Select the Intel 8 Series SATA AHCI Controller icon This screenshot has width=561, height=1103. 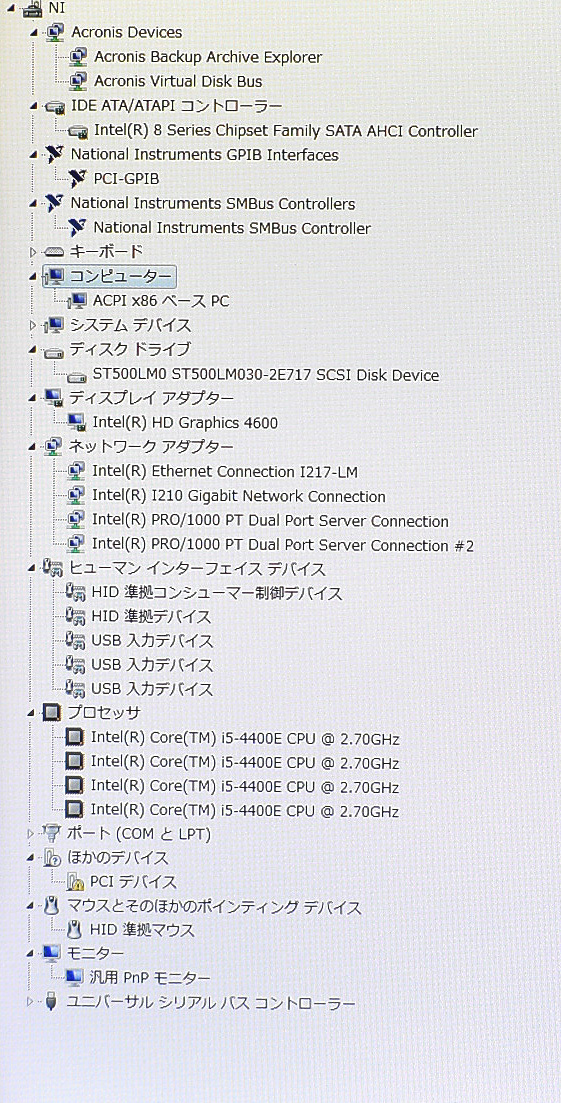pos(78,131)
